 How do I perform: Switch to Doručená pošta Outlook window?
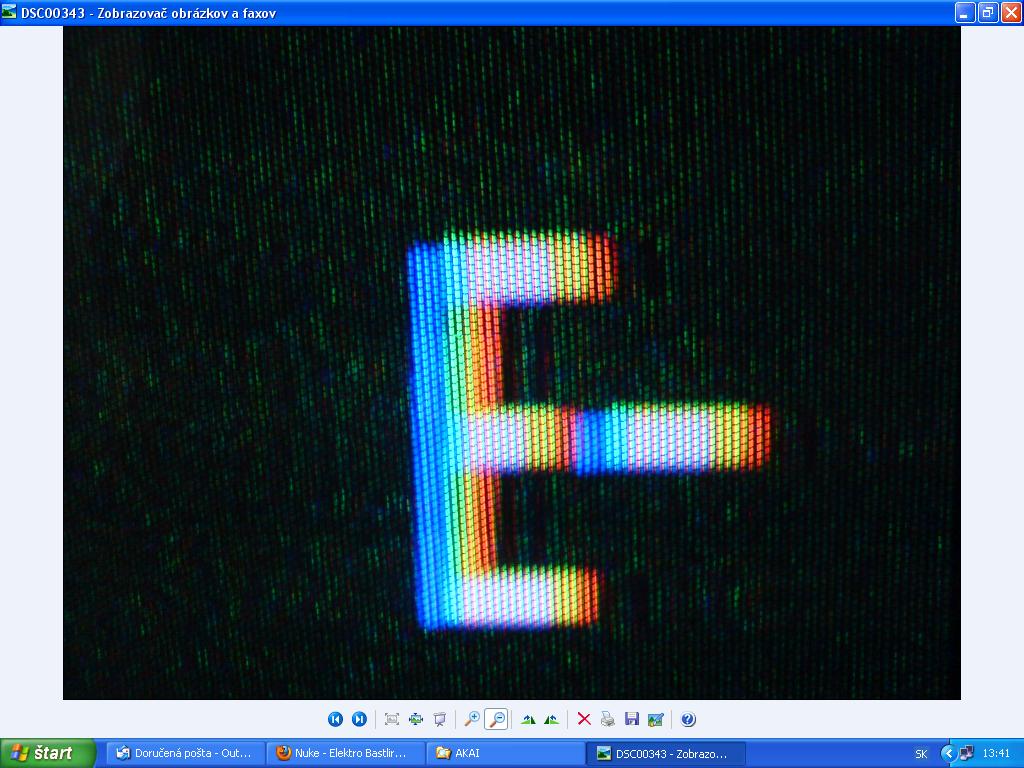[185, 753]
